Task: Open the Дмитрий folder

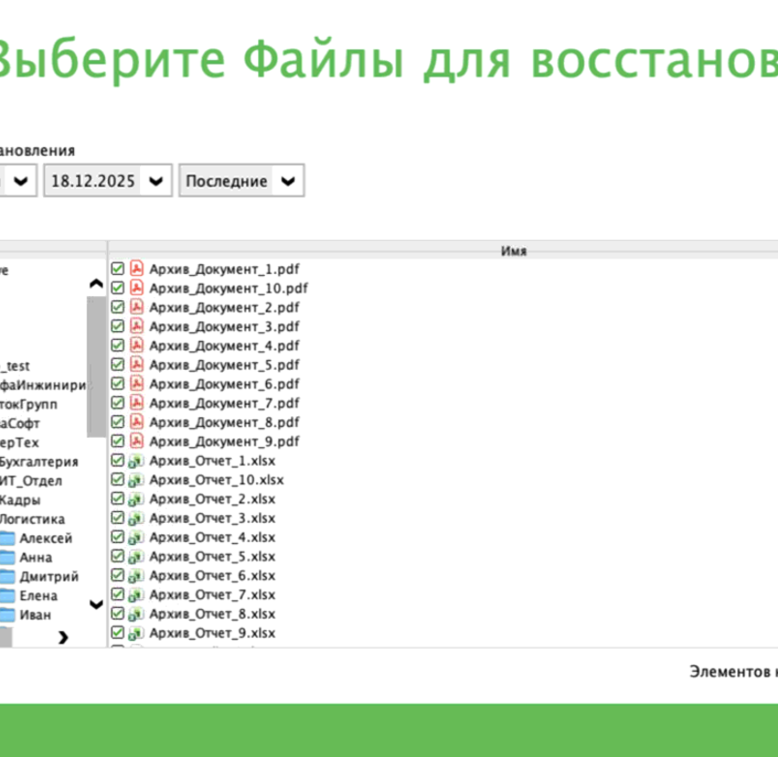Action: (x=49, y=577)
